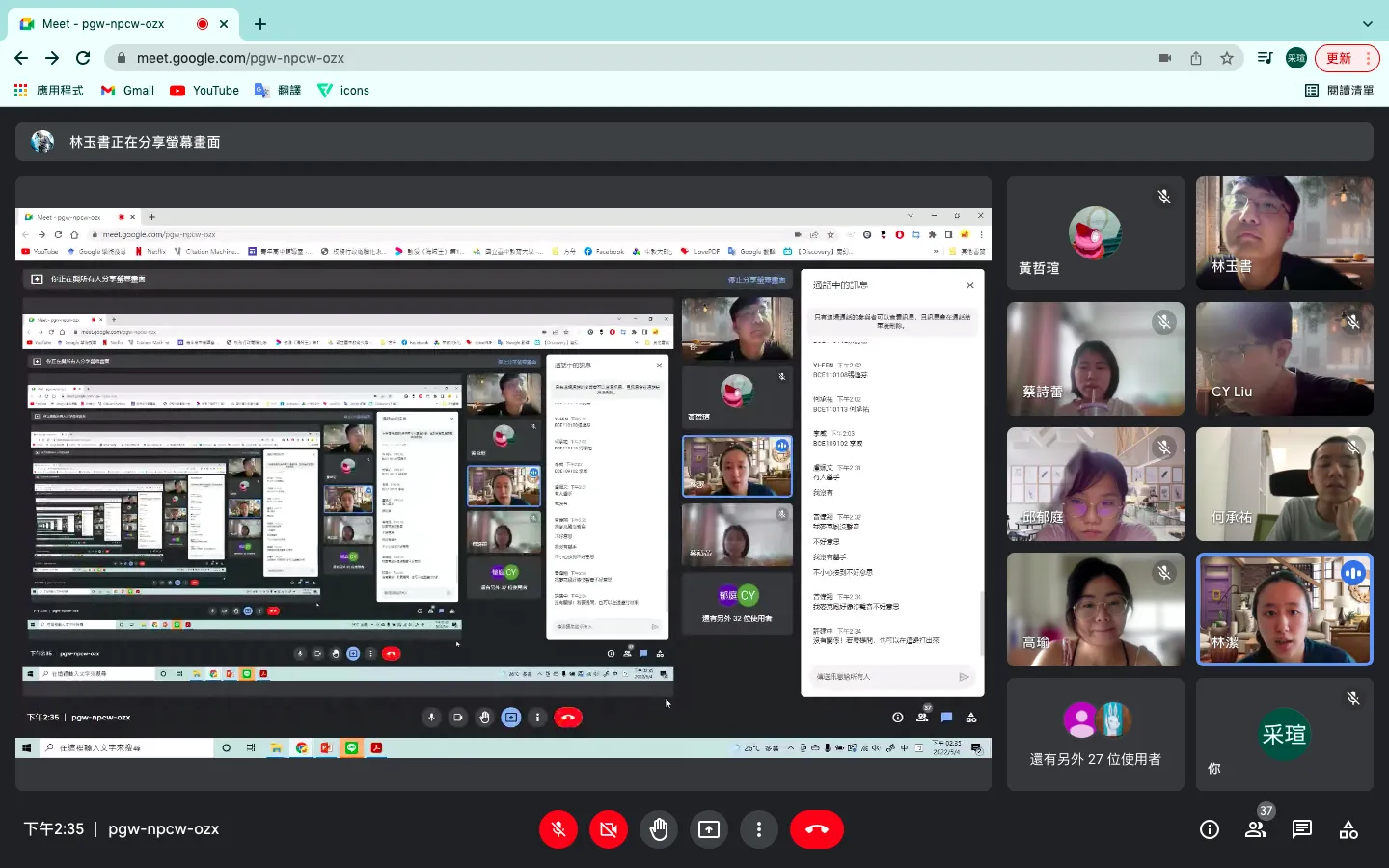Open meeting details info icon
This screenshot has width=1389, height=868.
(1210, 829)
